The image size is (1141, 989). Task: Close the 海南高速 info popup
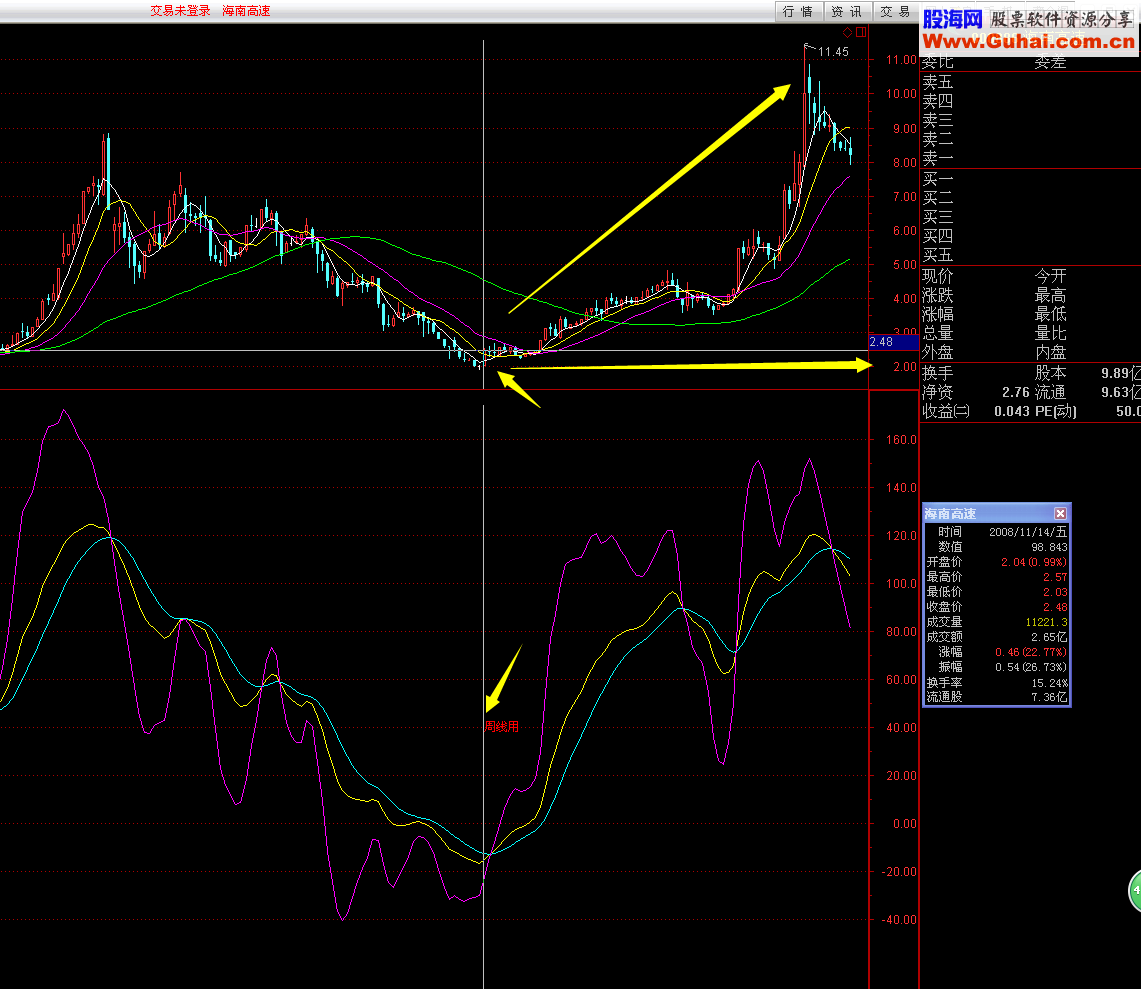click(x=1060, y=513)
